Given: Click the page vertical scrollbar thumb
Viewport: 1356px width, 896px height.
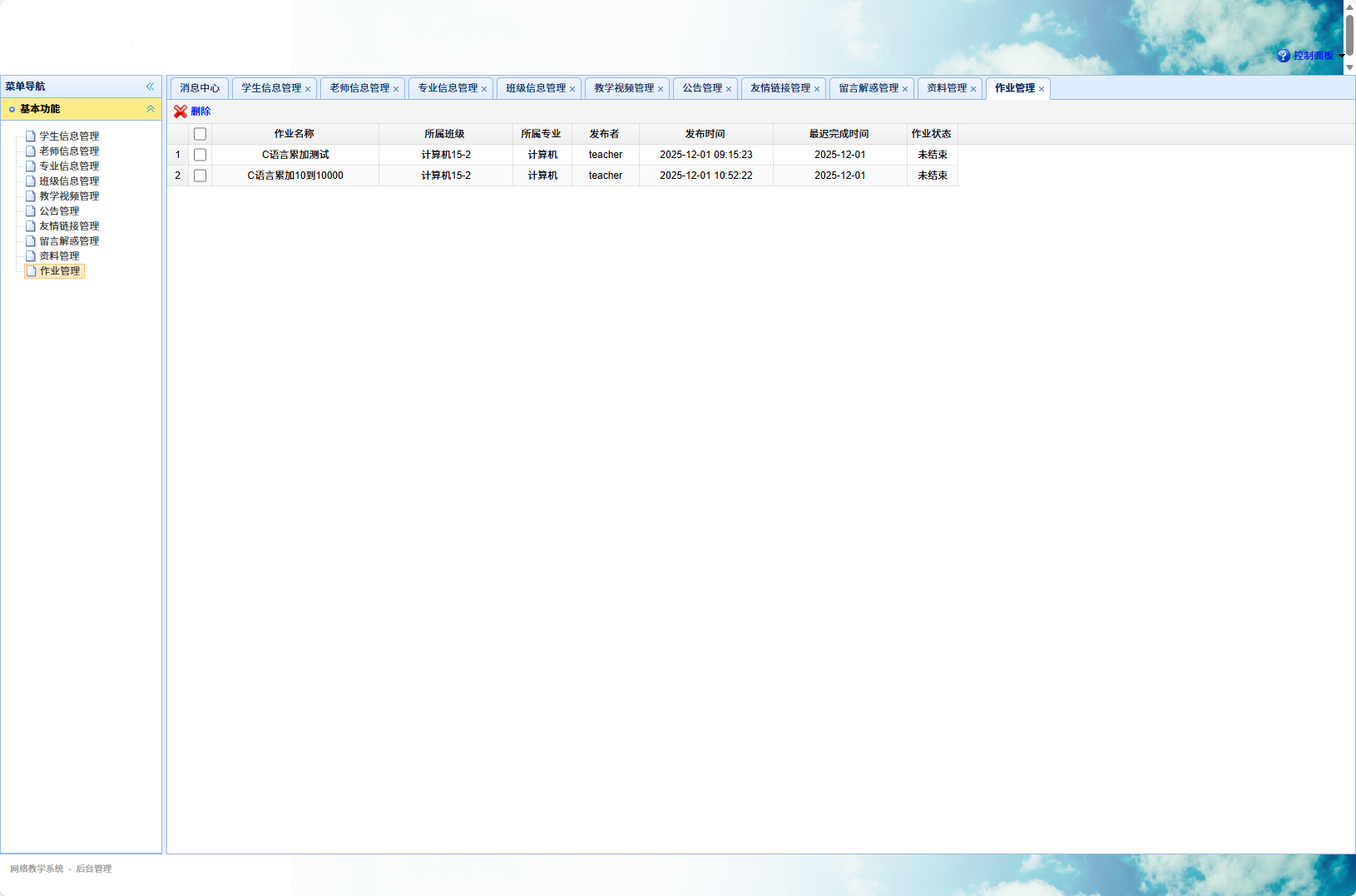Looking at the screenshot, I should (1350, 36).
